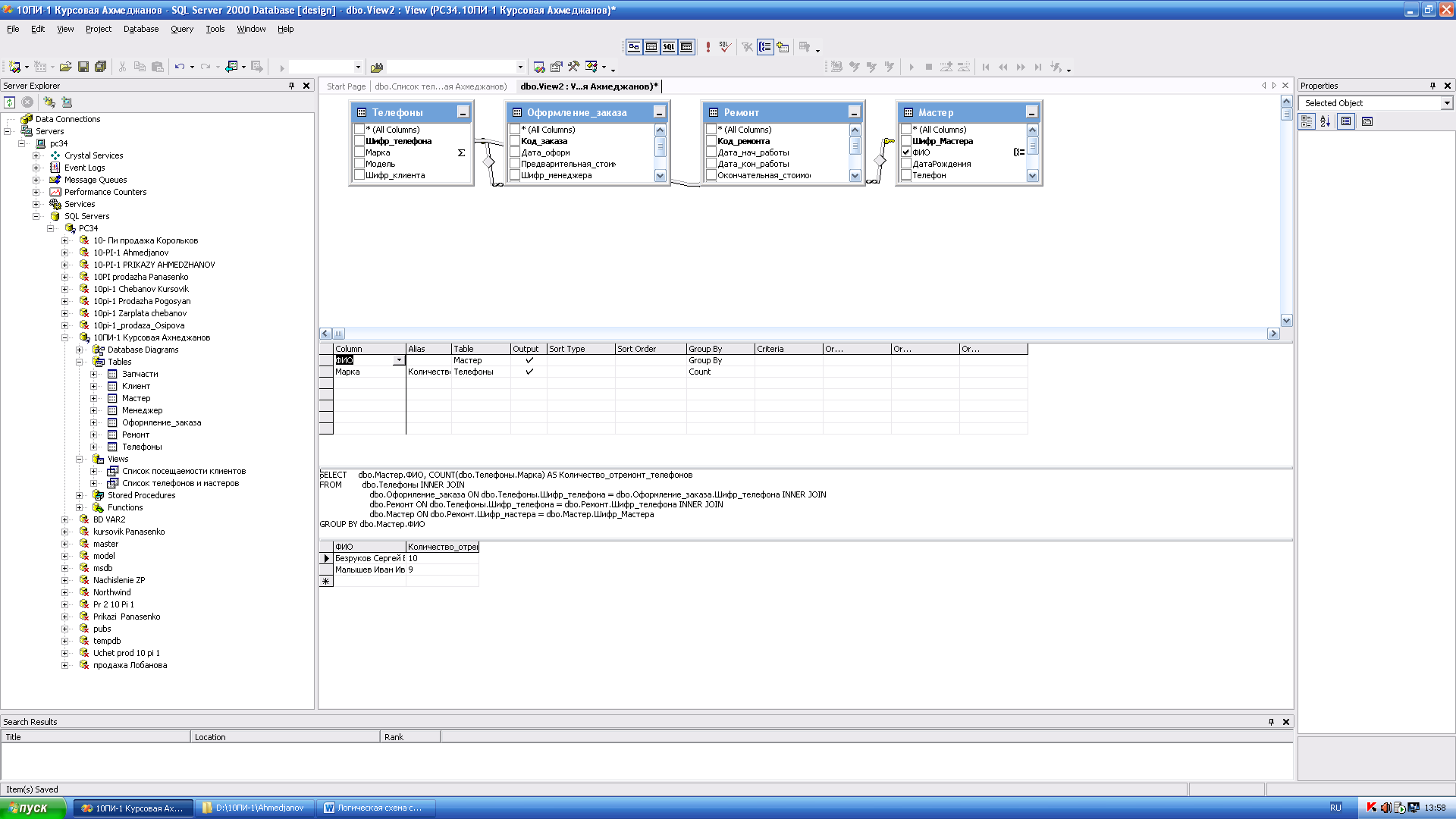Click Connect to Database icon in Server Explorer
This screenshot has height=819, width=1456.
tap(49, 102)
